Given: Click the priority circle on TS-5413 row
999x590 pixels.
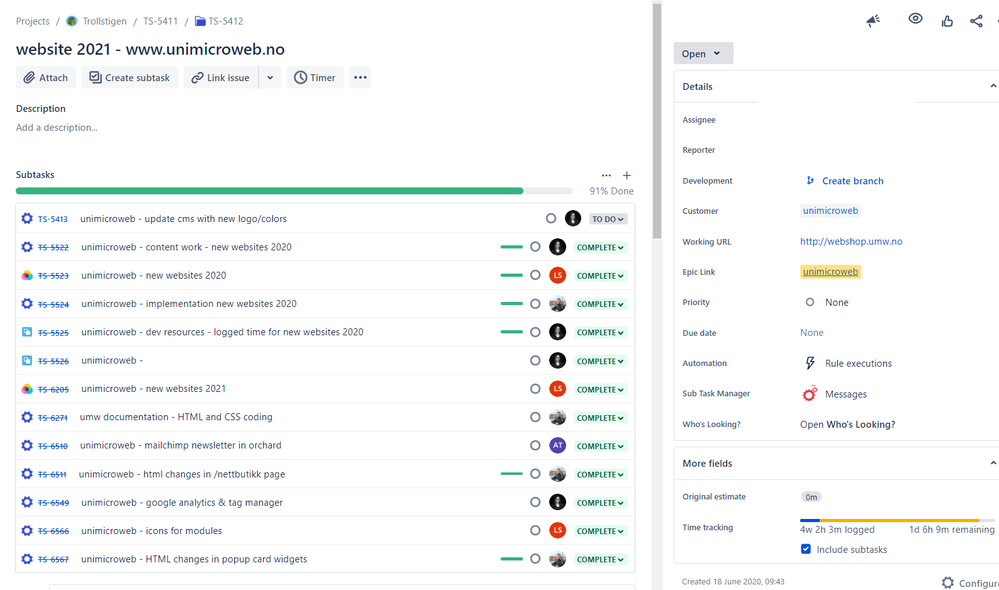Looking at the screenshot, I should point(551,219).
